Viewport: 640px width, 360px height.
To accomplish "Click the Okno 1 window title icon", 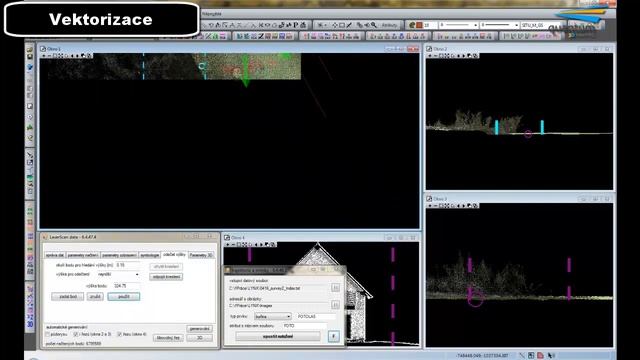I will 43,49.
